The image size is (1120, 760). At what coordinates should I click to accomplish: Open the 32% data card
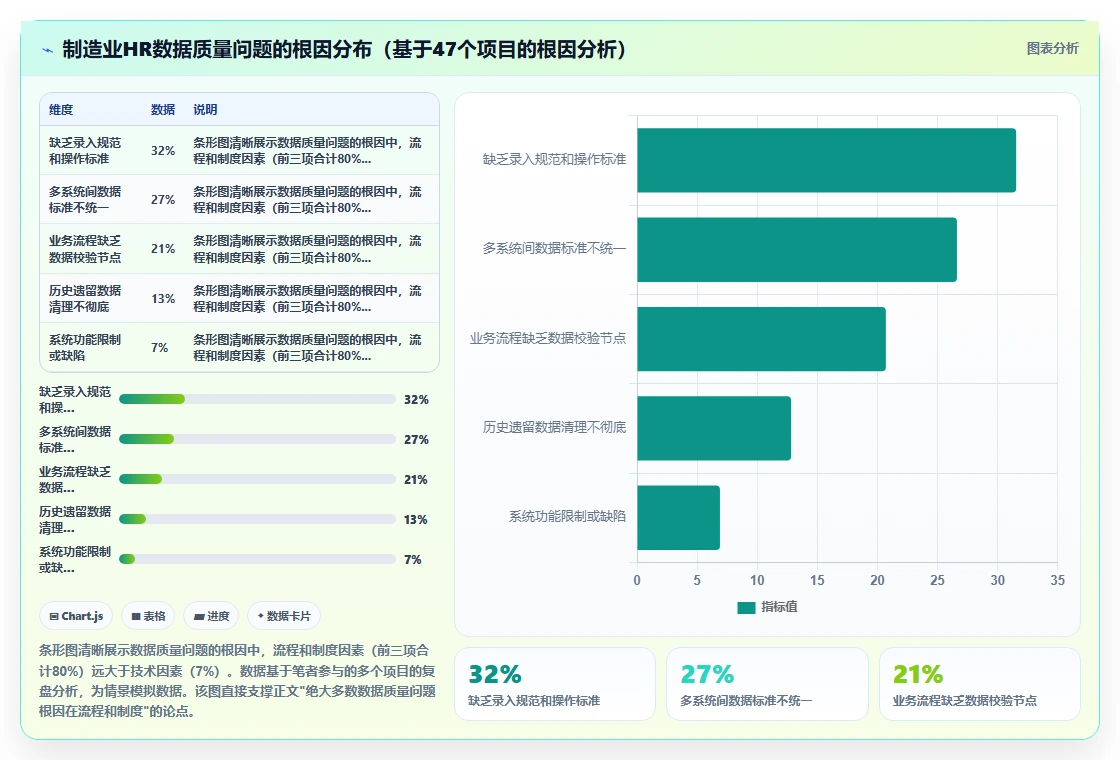click(555, 684)
